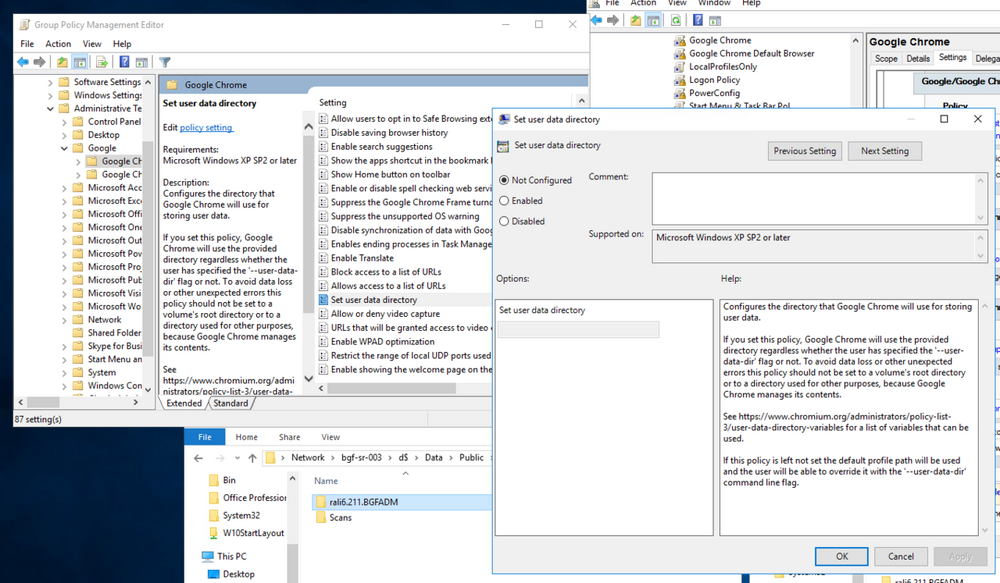Click Up One Level icon in Management console toolbar
The width and height of the screenshot is (1000, 583).
click(x=636, y=20)
